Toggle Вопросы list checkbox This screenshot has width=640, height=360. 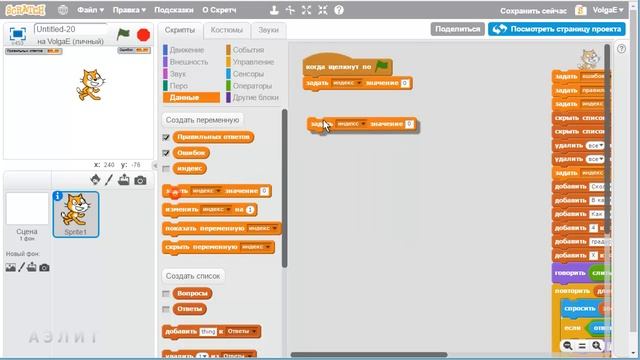[166, 293]
